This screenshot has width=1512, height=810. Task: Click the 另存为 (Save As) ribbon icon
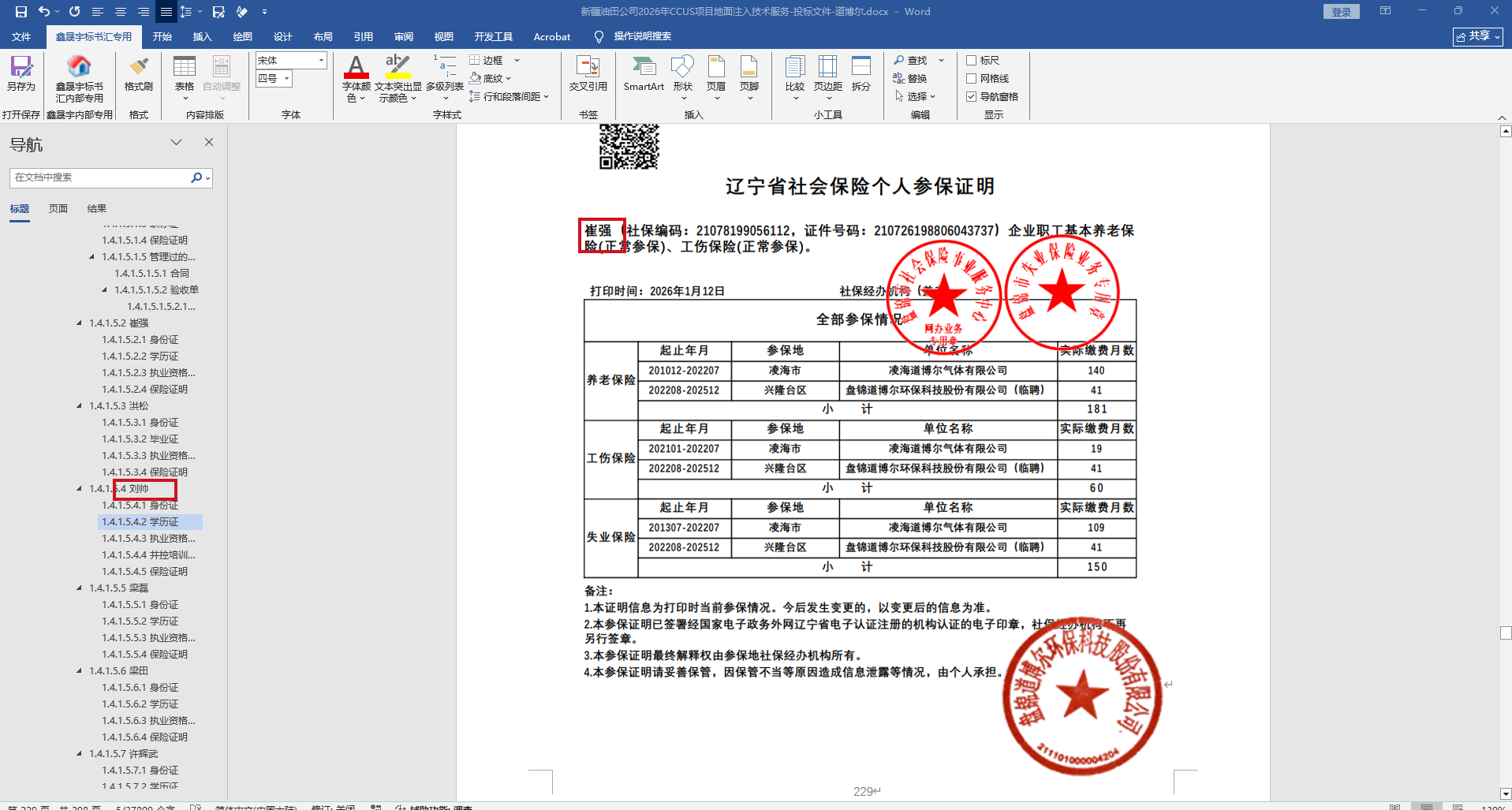point(21,74)
